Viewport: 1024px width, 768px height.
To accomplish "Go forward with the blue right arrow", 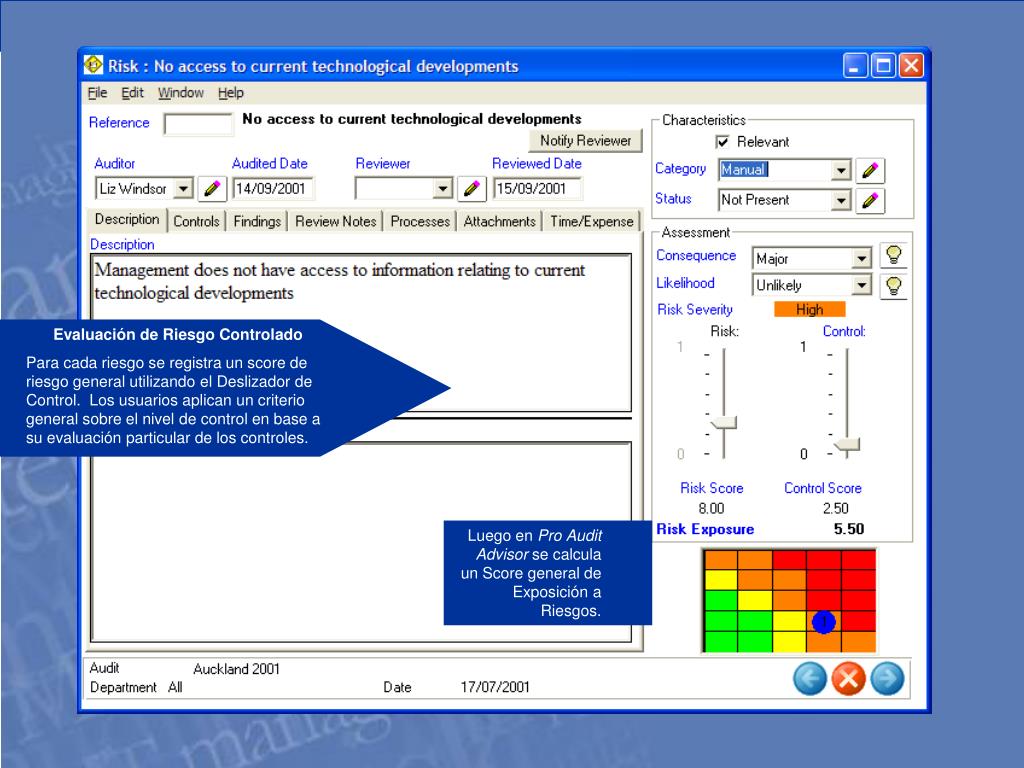I will click(x=887, y=679).
